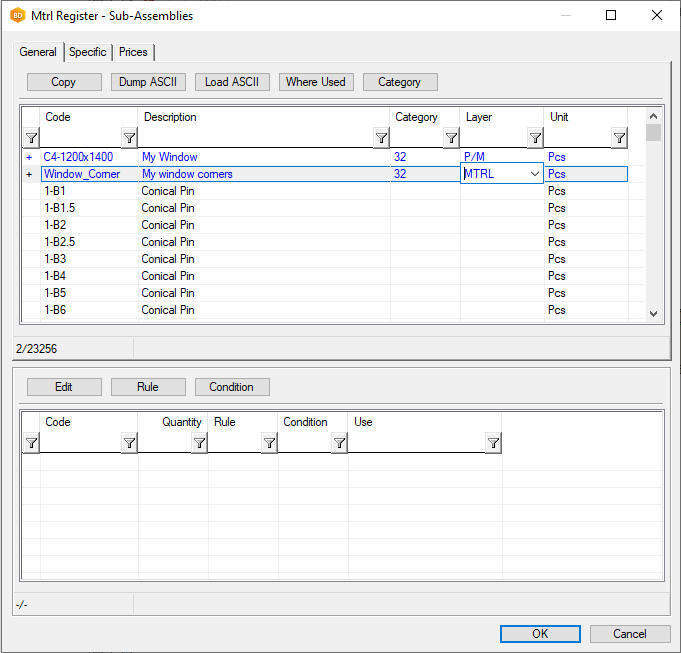Click the Code column filter icon in upper grid
Image resolution: width=681 pixels, height=653 pixels.
click(129, 138)
